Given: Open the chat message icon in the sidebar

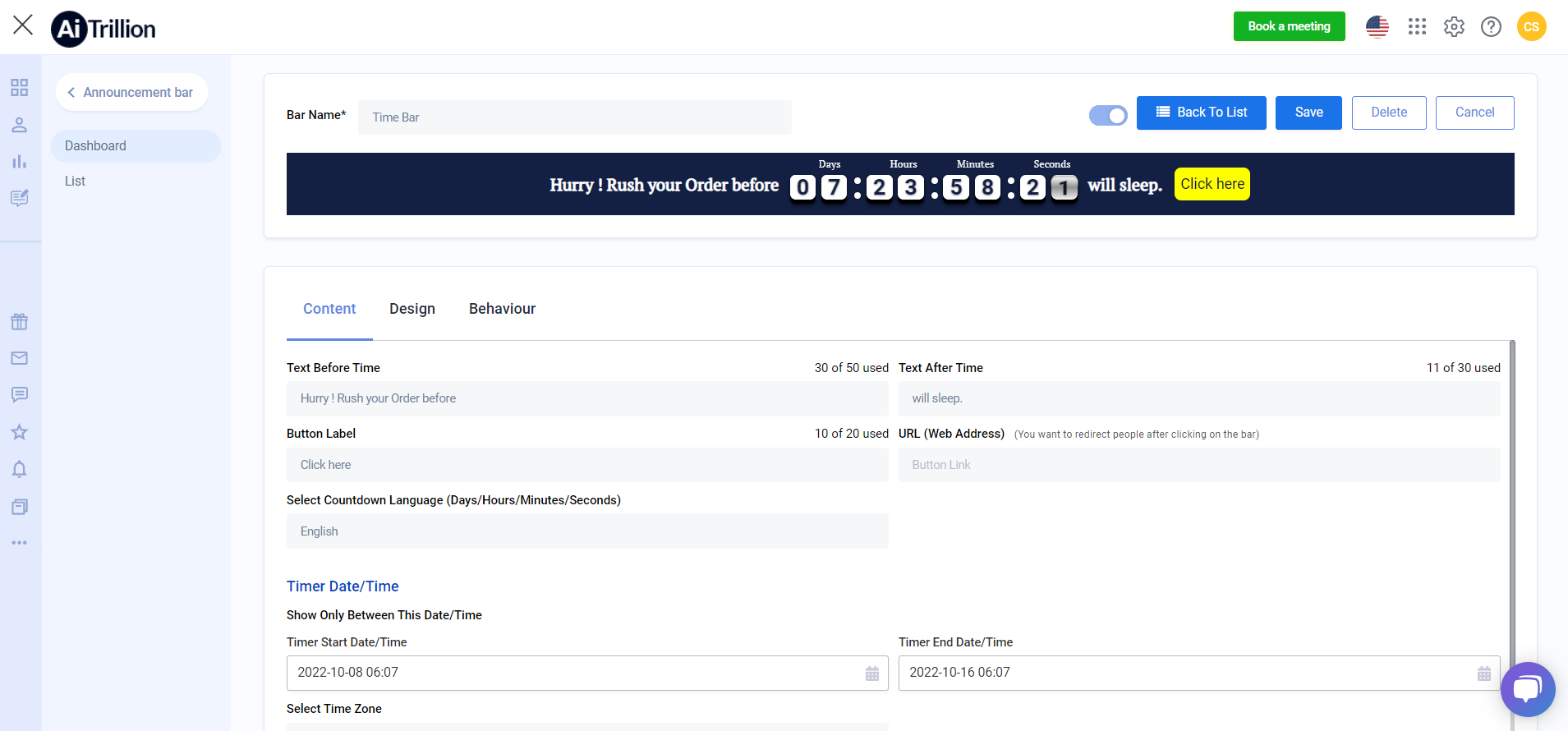Looking at the screenshot, I should tap(20, 395).
